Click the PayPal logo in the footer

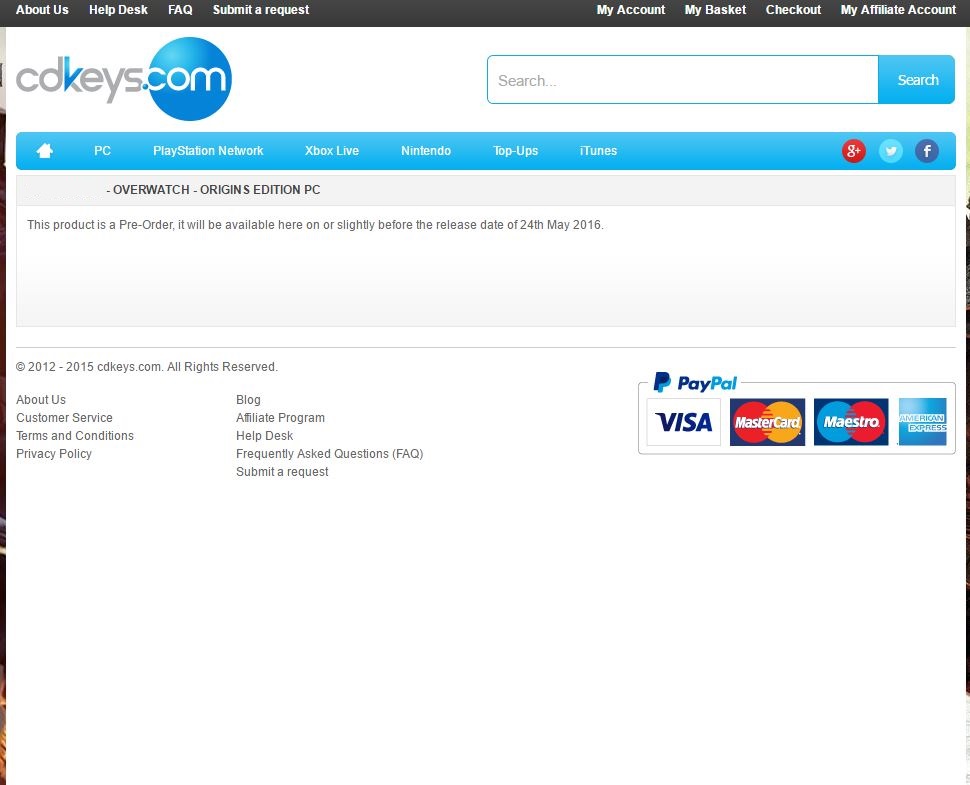pos(695,383)
